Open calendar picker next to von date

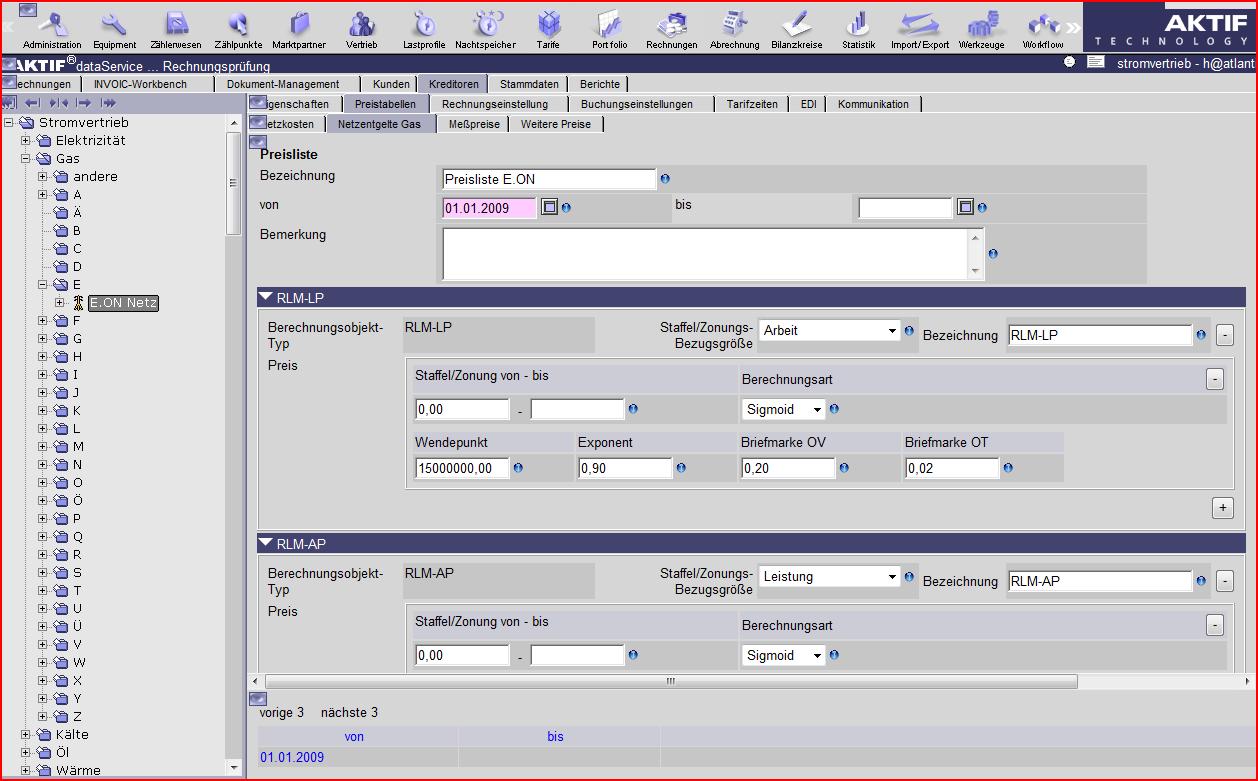point(548,207)
